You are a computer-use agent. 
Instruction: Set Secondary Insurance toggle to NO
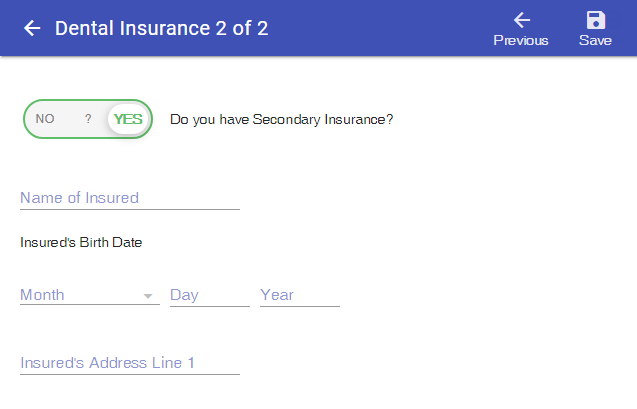click(45, 119)
